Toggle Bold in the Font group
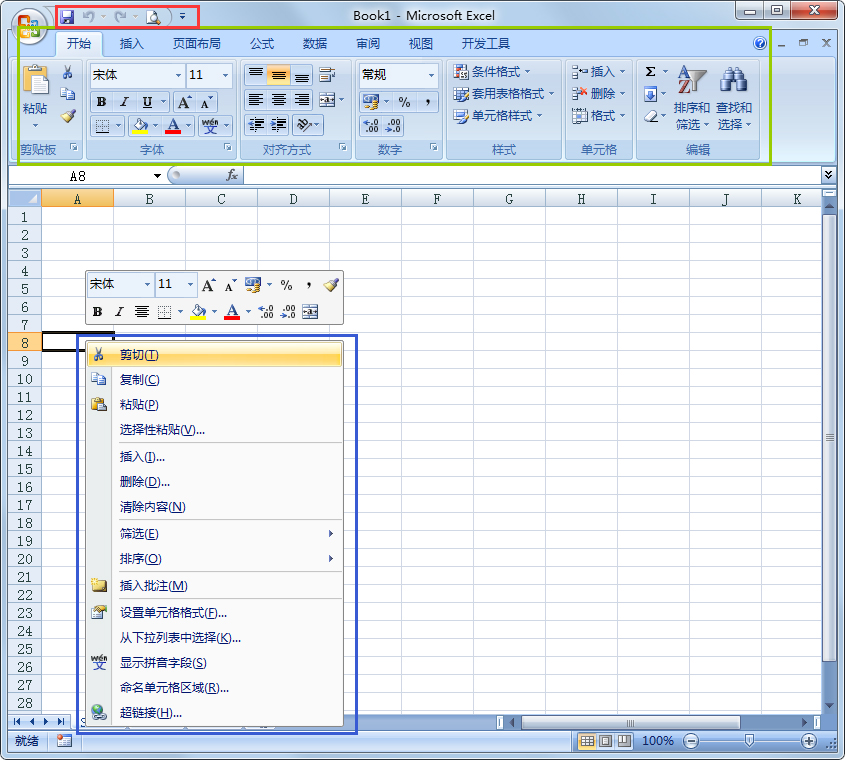845x760 pixels. (x=99, y=102)
